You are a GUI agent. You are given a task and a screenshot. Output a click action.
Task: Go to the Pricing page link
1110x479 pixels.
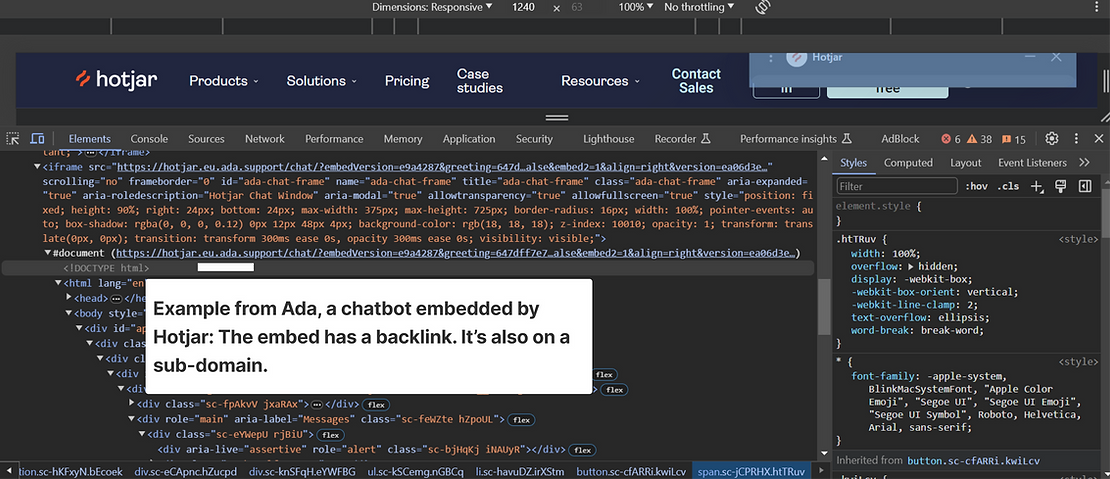[x=407, y=81]
